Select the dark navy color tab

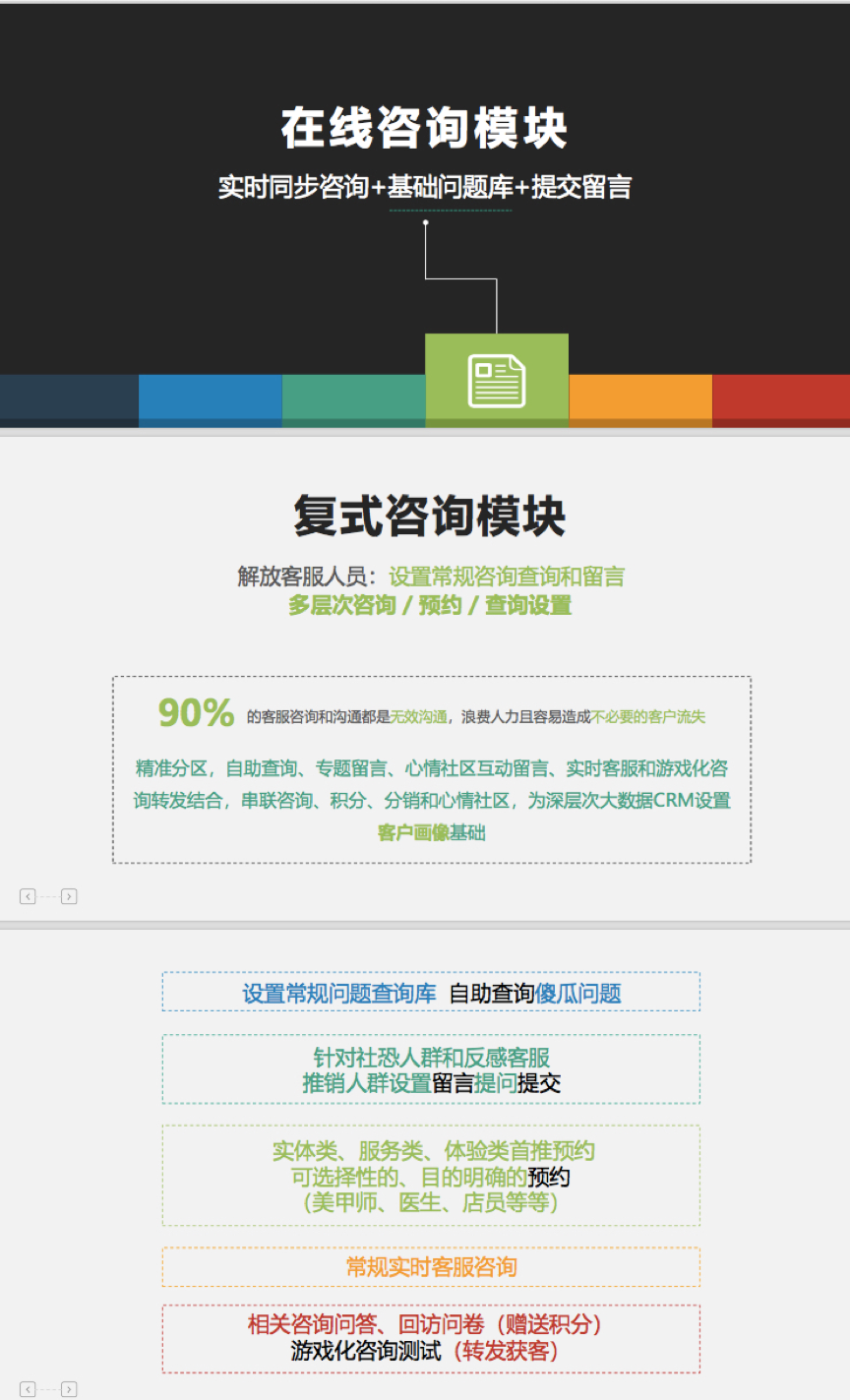tap(69, 400)
